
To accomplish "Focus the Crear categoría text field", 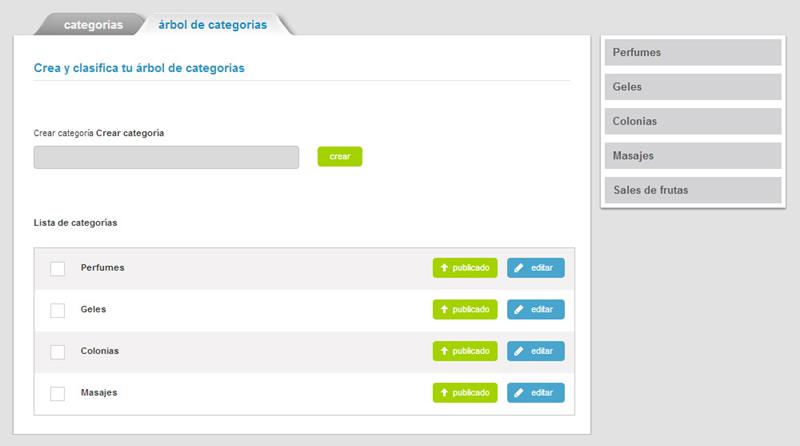I will click(x=166, y=157).
